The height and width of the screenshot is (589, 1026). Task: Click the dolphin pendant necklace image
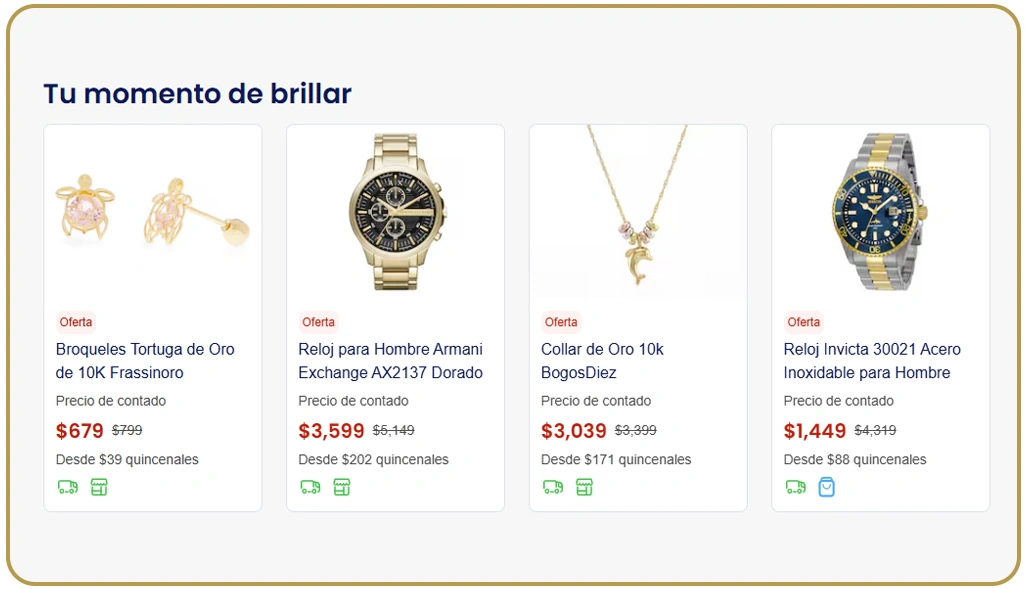[x=638, y=212]
